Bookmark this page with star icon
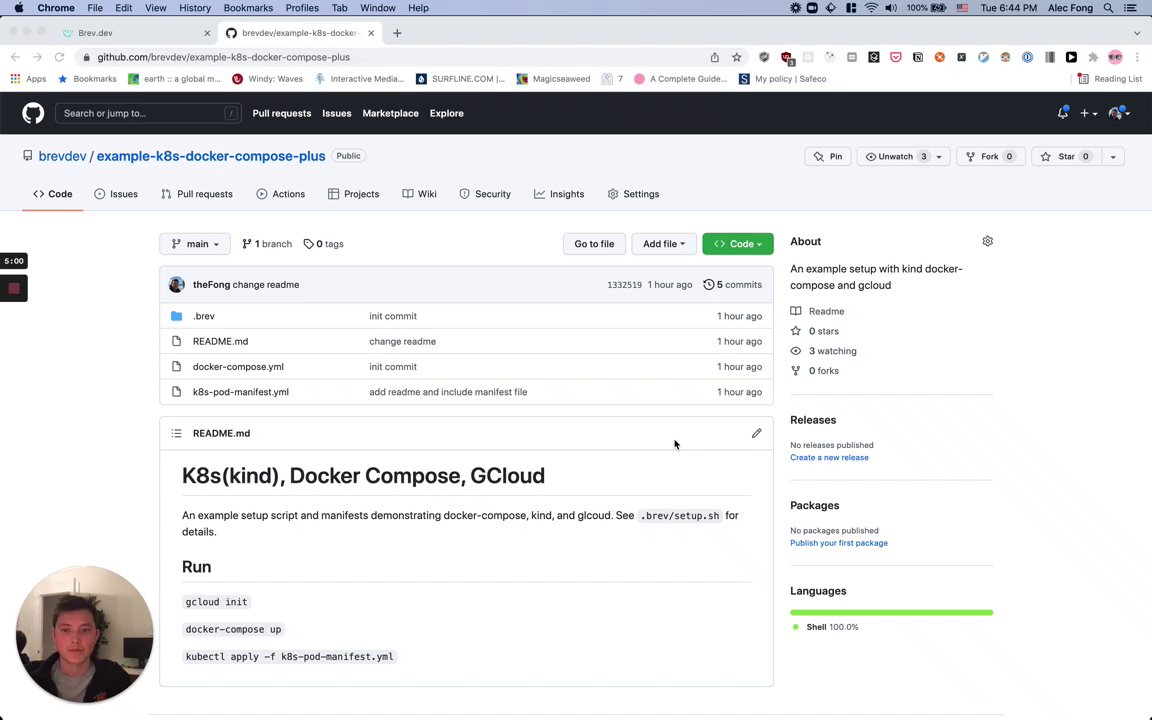 [x=737, y=57]
